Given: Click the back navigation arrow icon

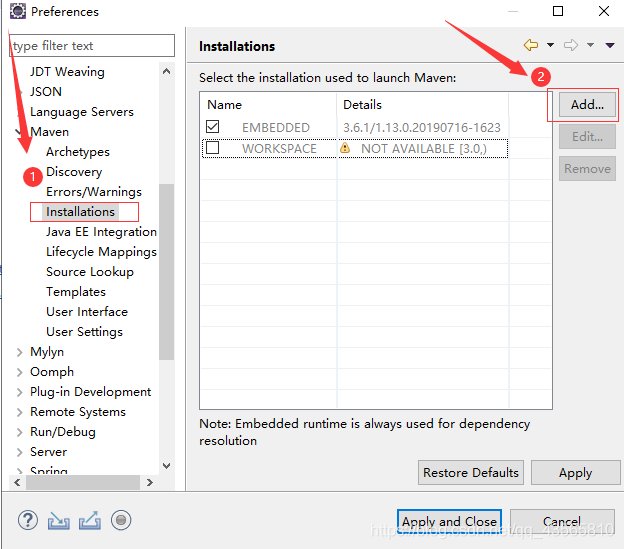Looking at the screenshot, I should (531, 45).
